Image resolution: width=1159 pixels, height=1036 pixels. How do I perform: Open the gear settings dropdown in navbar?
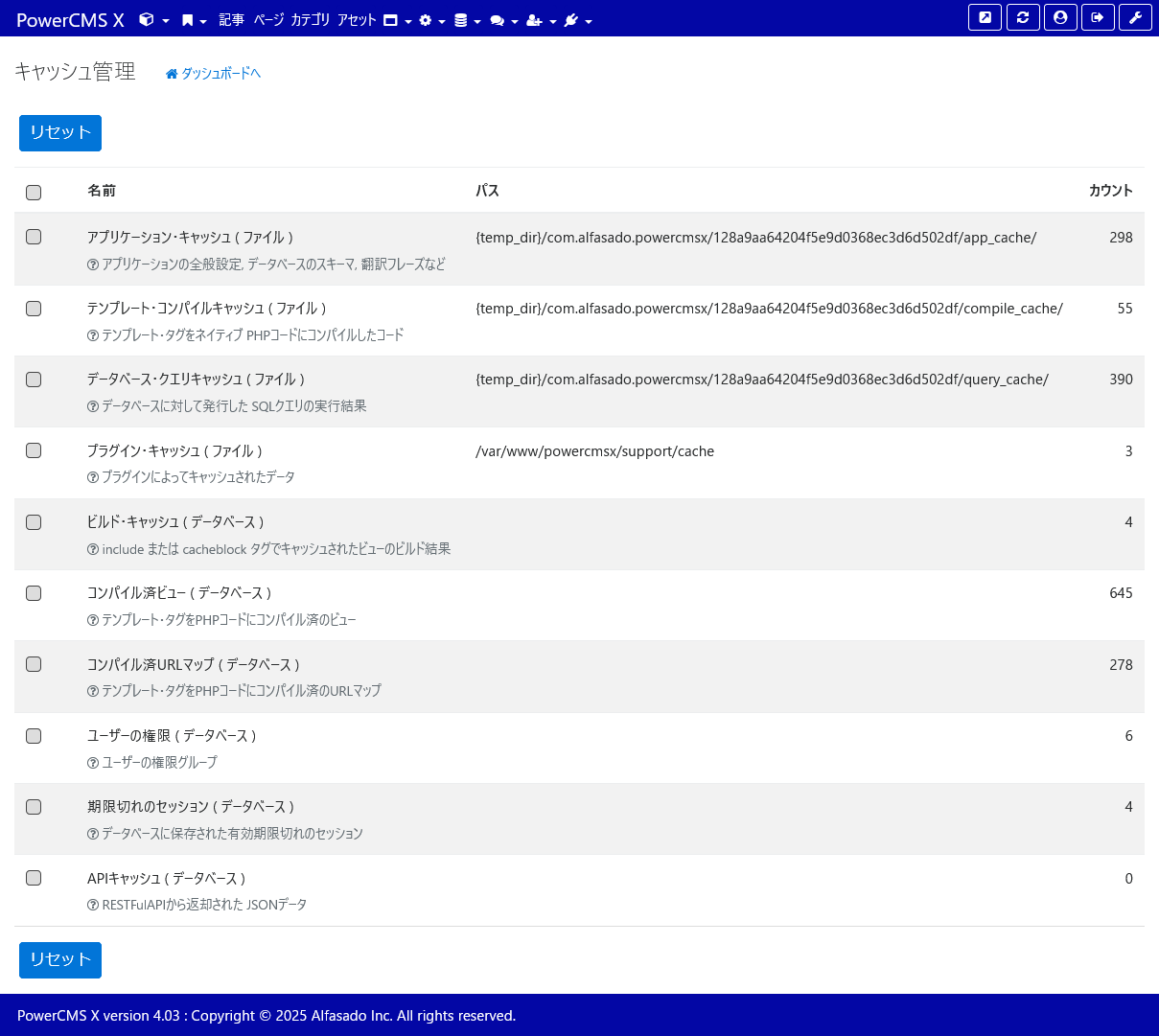pyautogui.click(x=431, y=20)
